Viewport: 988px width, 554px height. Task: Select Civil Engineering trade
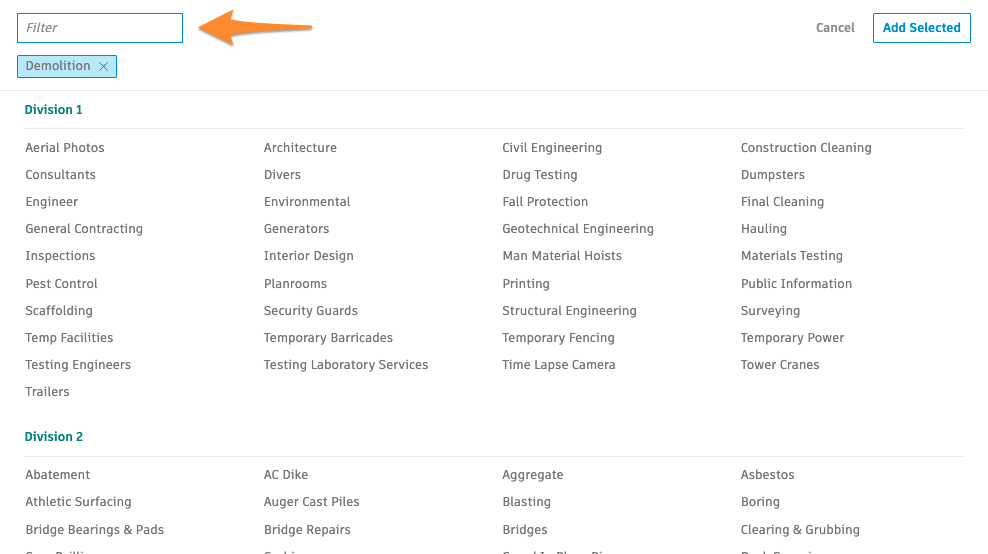(x=552, y=148)
